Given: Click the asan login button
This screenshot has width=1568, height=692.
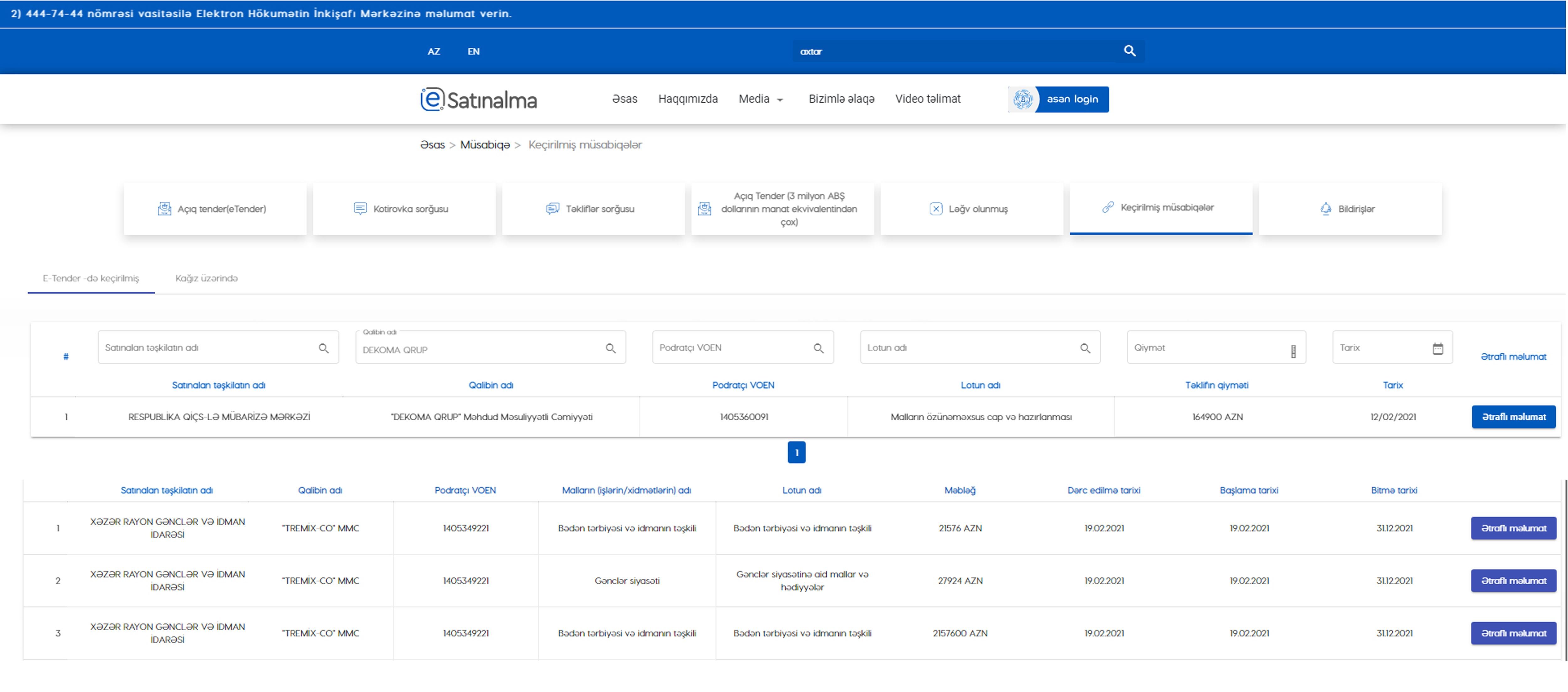Looking at the screenshot, I should coord(1058,99).
